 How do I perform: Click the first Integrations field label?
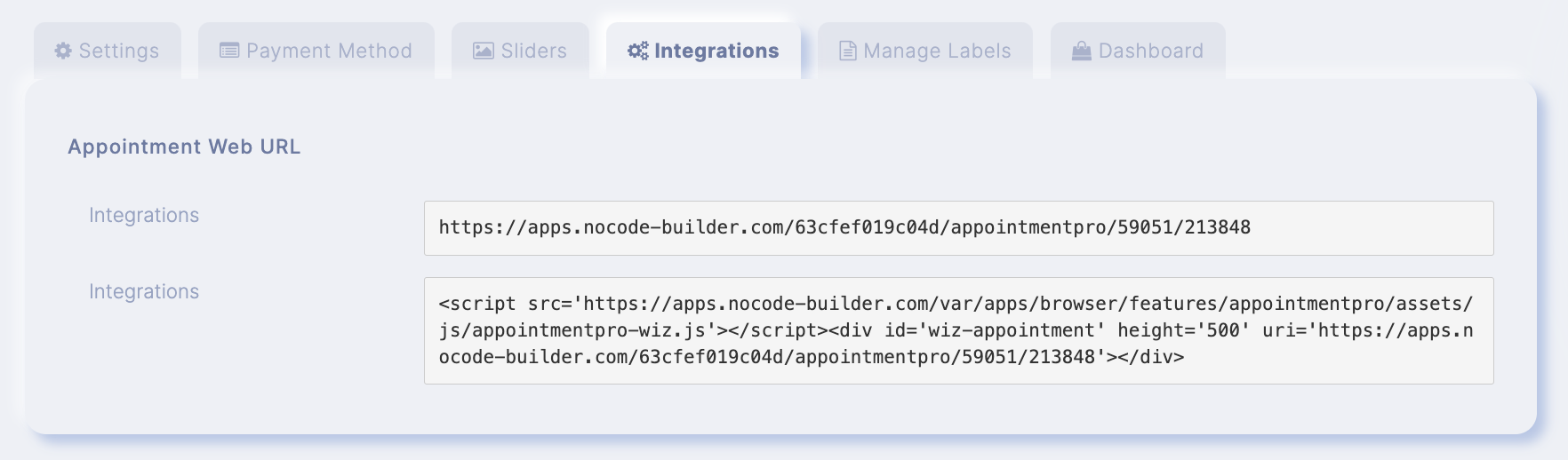(x=144, y=215)
